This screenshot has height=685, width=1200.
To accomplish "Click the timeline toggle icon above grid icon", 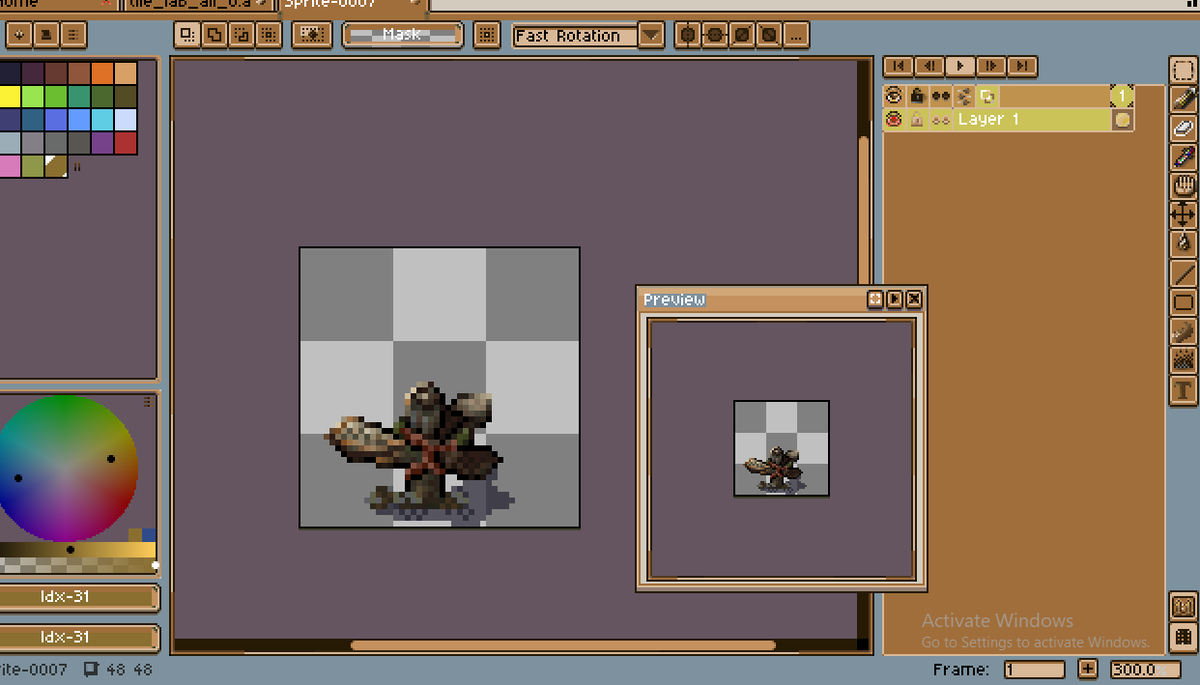I will coord(1184,607).
